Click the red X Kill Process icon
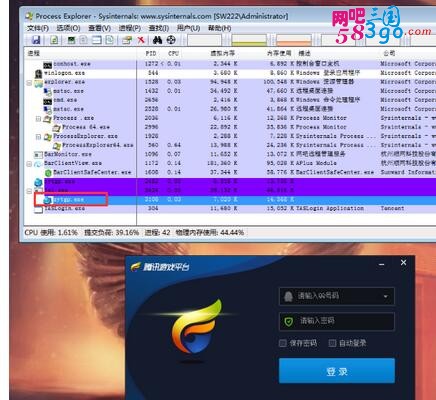This screenshot has width=436, height=400. coord(141,40)
